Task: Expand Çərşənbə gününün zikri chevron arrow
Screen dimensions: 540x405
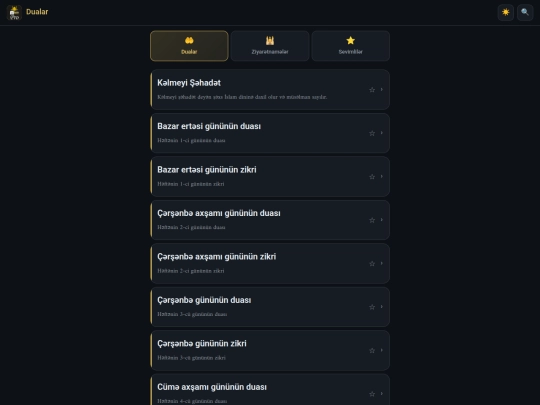Action: (382, 350)
